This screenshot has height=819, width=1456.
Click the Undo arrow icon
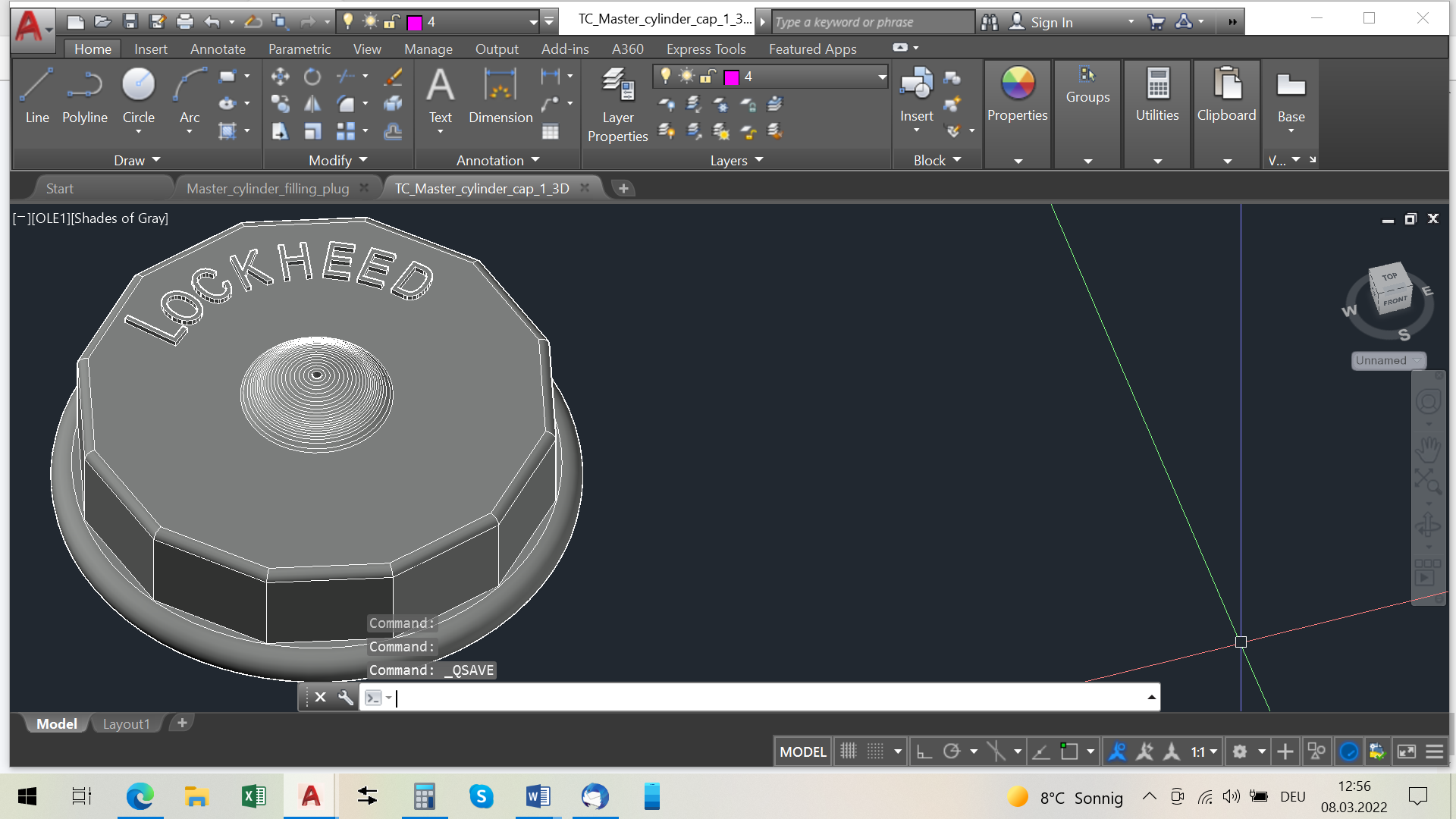pyautogui.click(x=212, y=22)
